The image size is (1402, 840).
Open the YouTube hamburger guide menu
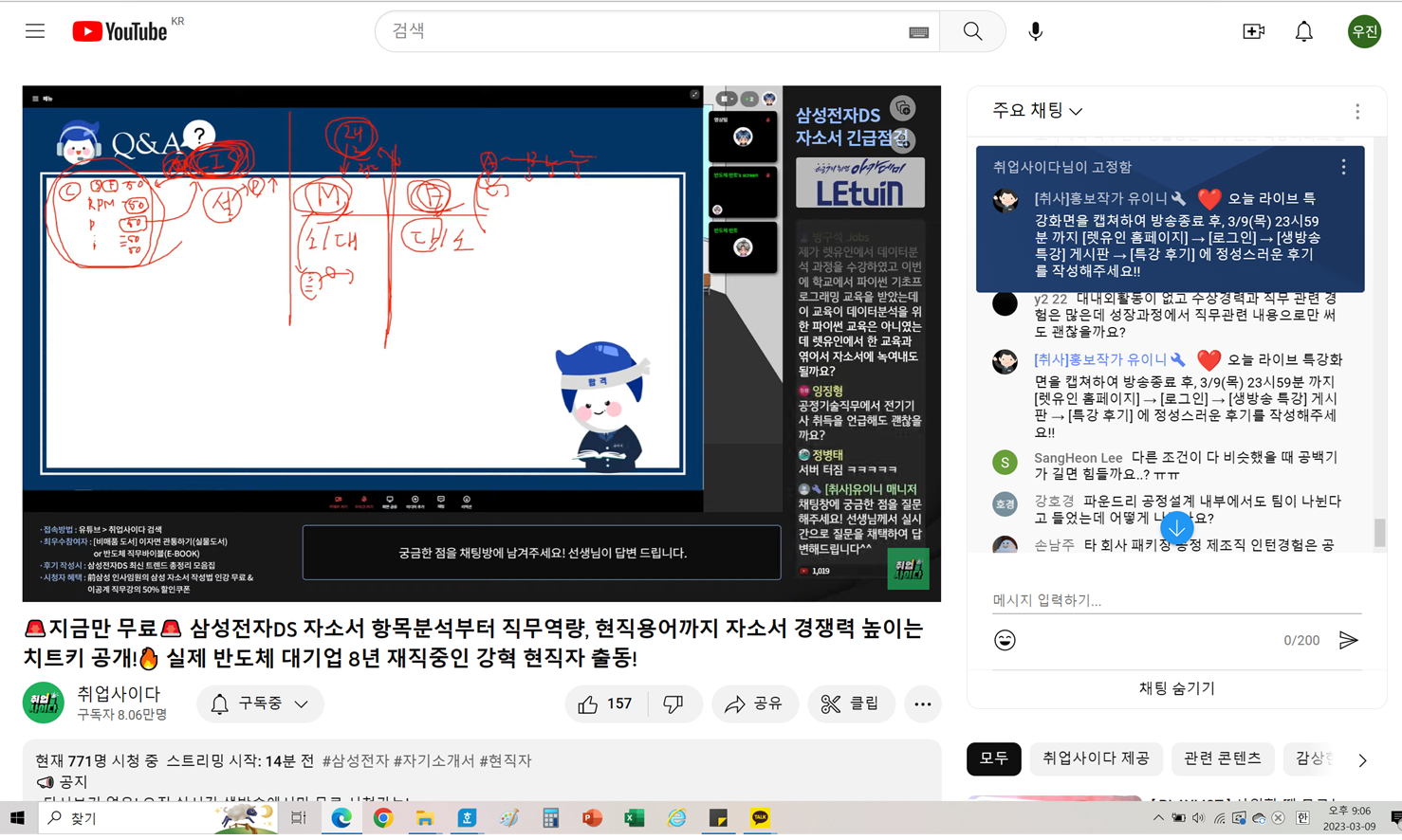35,31
